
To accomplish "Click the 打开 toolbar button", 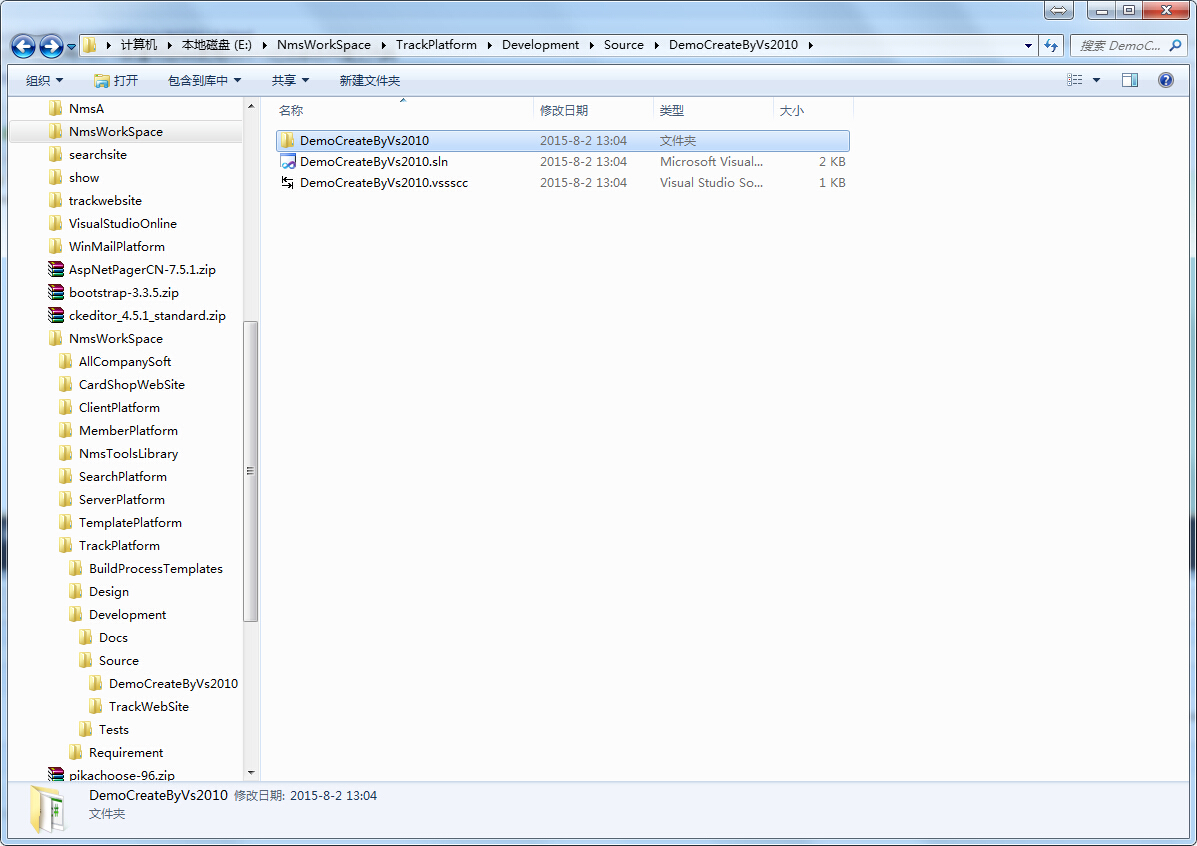I will point(116,80).
